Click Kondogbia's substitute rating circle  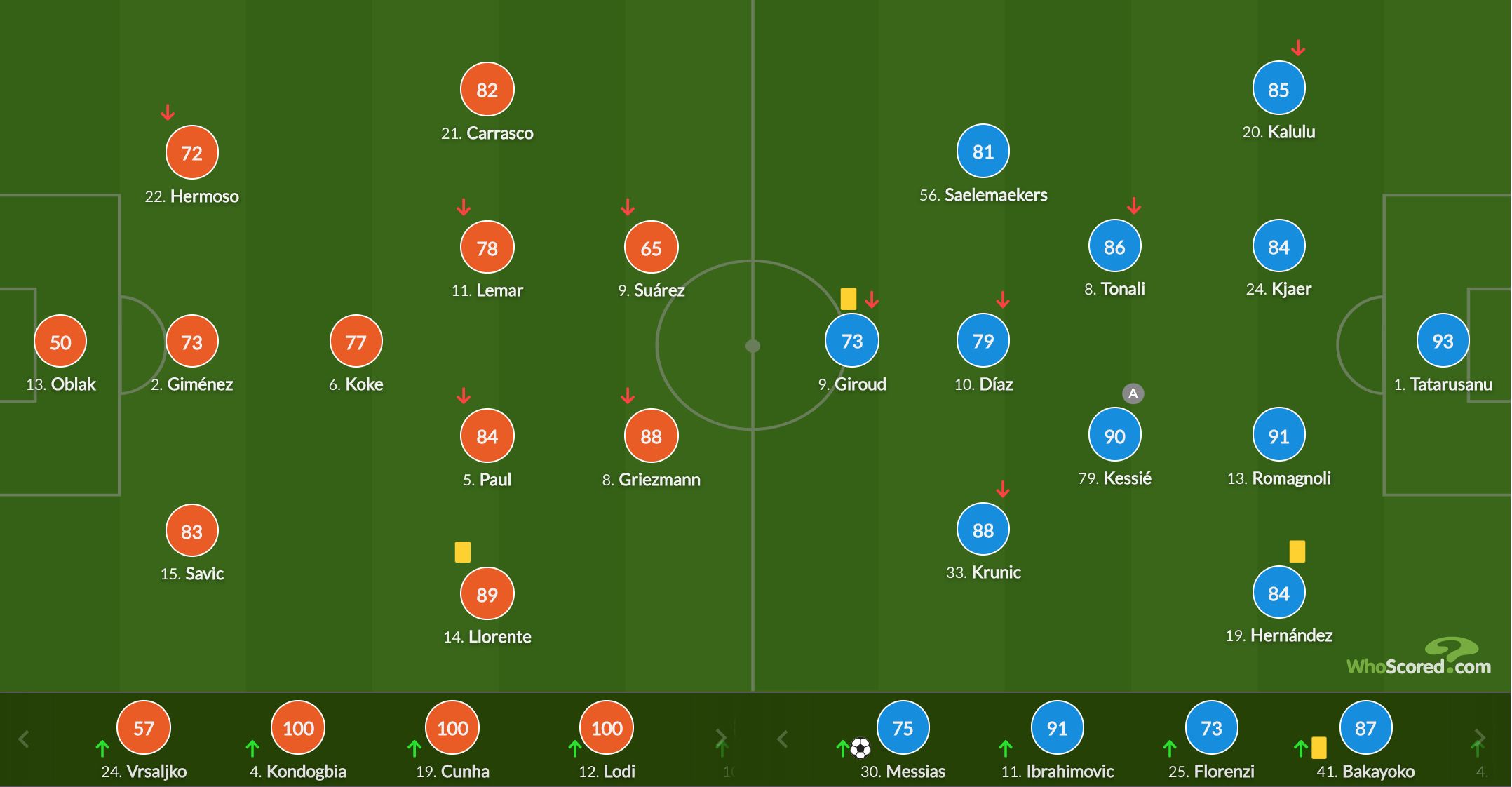point(298,728)
